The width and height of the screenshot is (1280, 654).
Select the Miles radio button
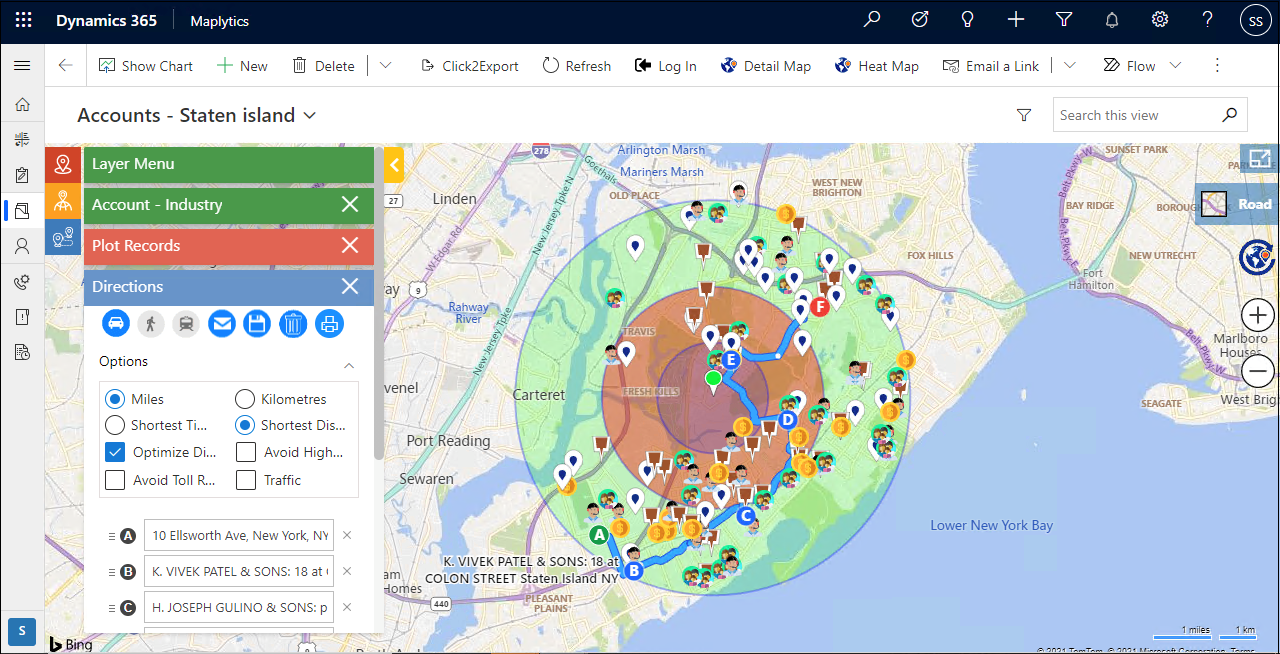tap(115, 398)
